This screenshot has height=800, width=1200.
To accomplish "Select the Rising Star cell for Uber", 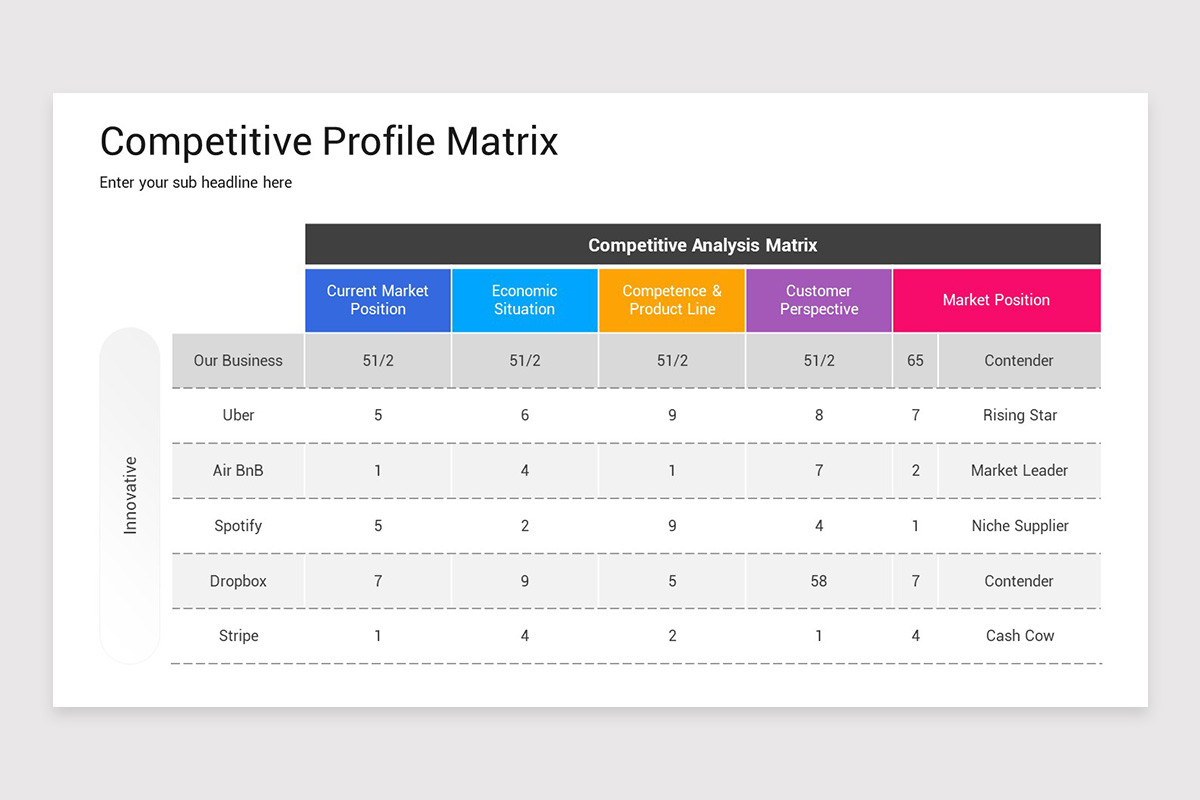I will 1019,415.
